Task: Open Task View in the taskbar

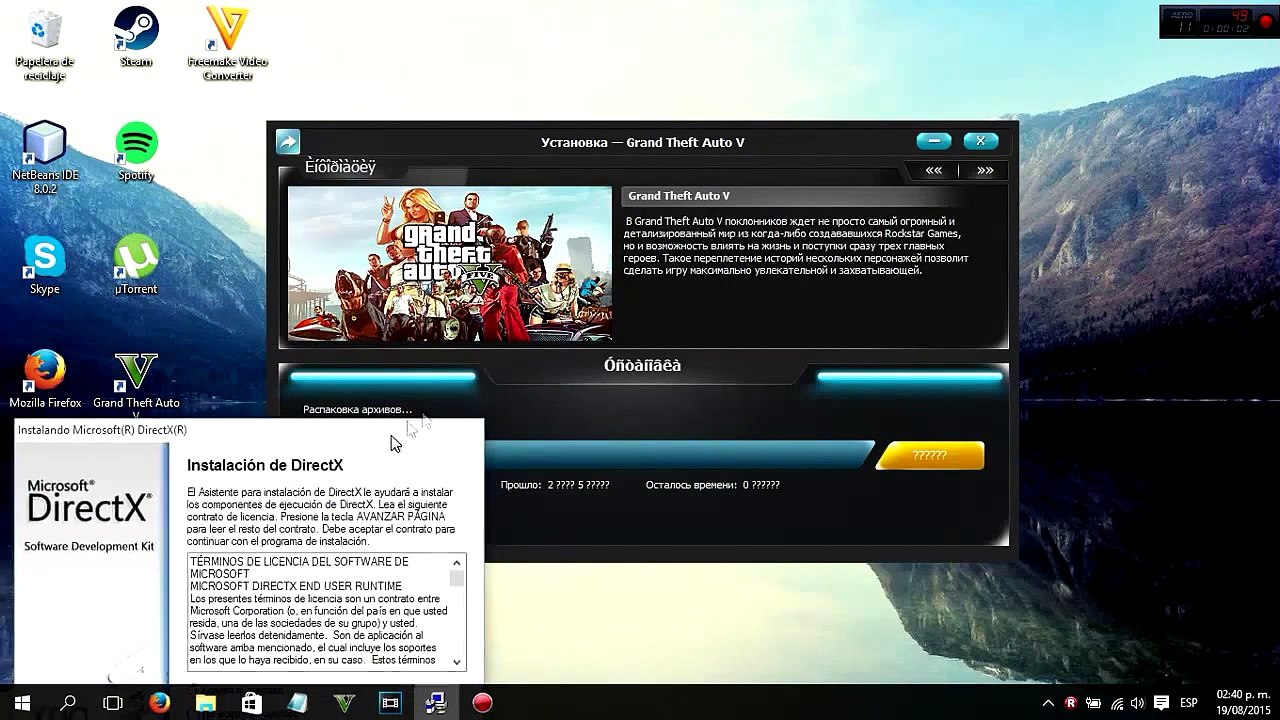Action: coord(113,703)
